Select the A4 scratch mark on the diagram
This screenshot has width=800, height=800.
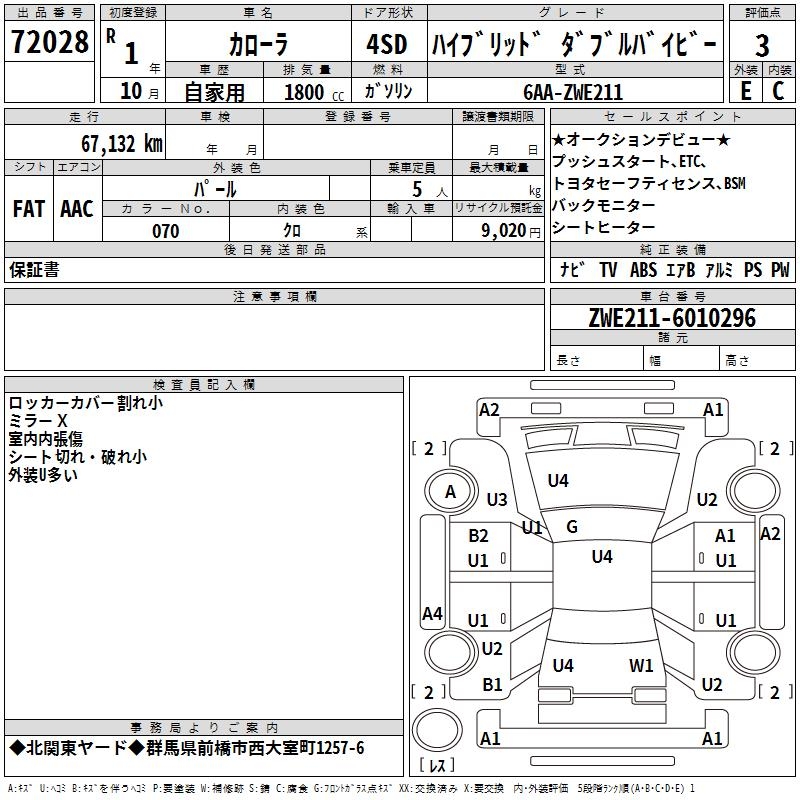[432, 613]
